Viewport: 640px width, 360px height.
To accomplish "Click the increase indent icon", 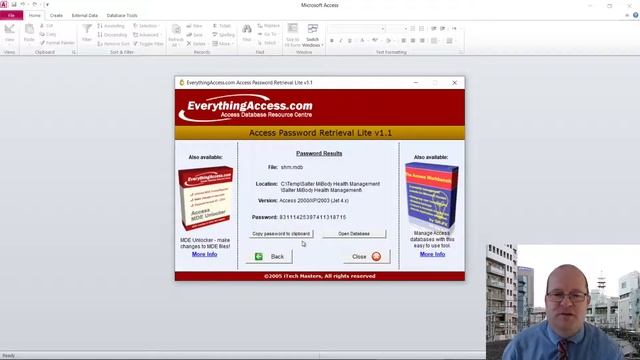I will pyautogui.click(x=442, y=29).
